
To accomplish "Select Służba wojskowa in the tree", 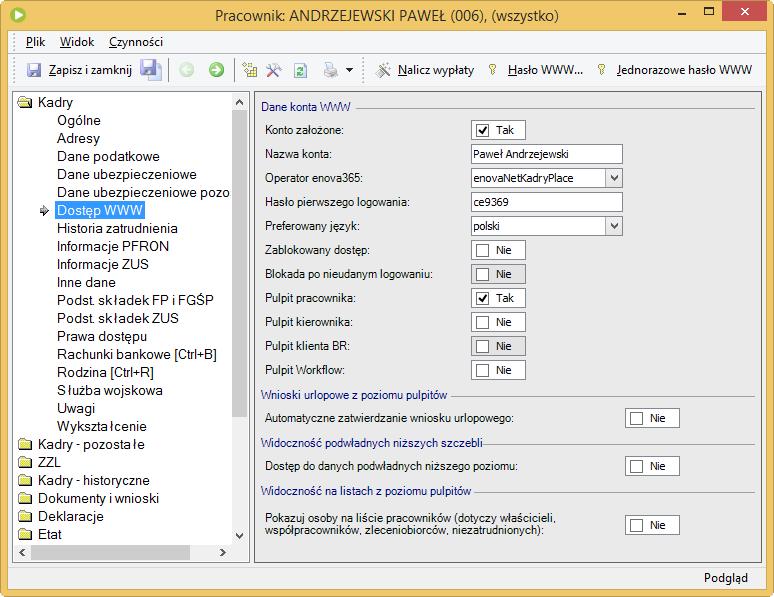I will coord(110,390).
